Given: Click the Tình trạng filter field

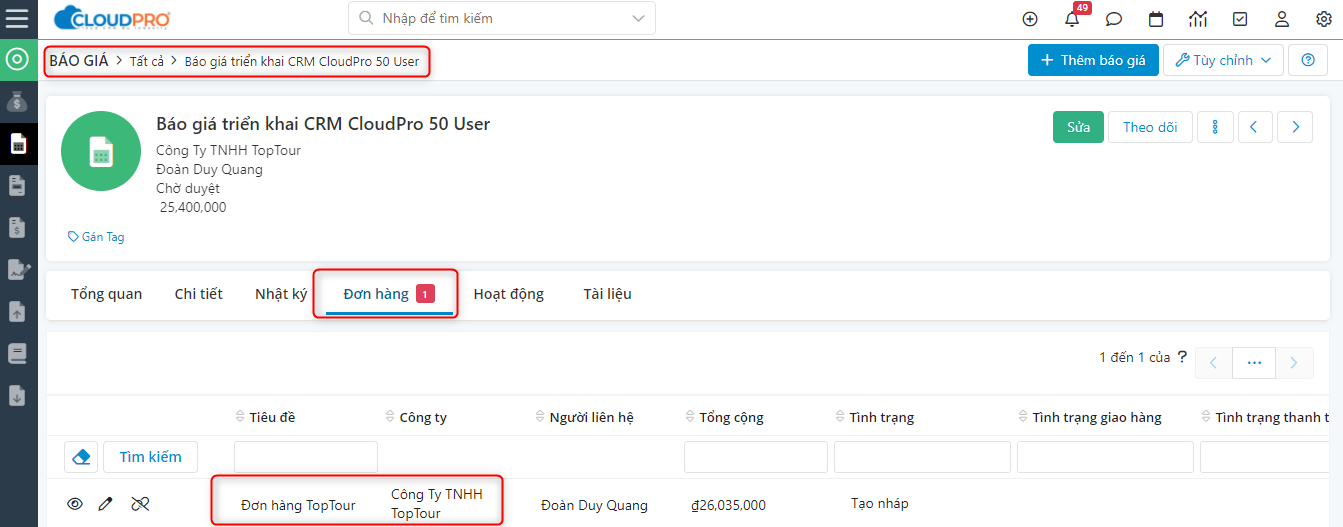Looking at the screenshot, I should [x=922, y=457].
